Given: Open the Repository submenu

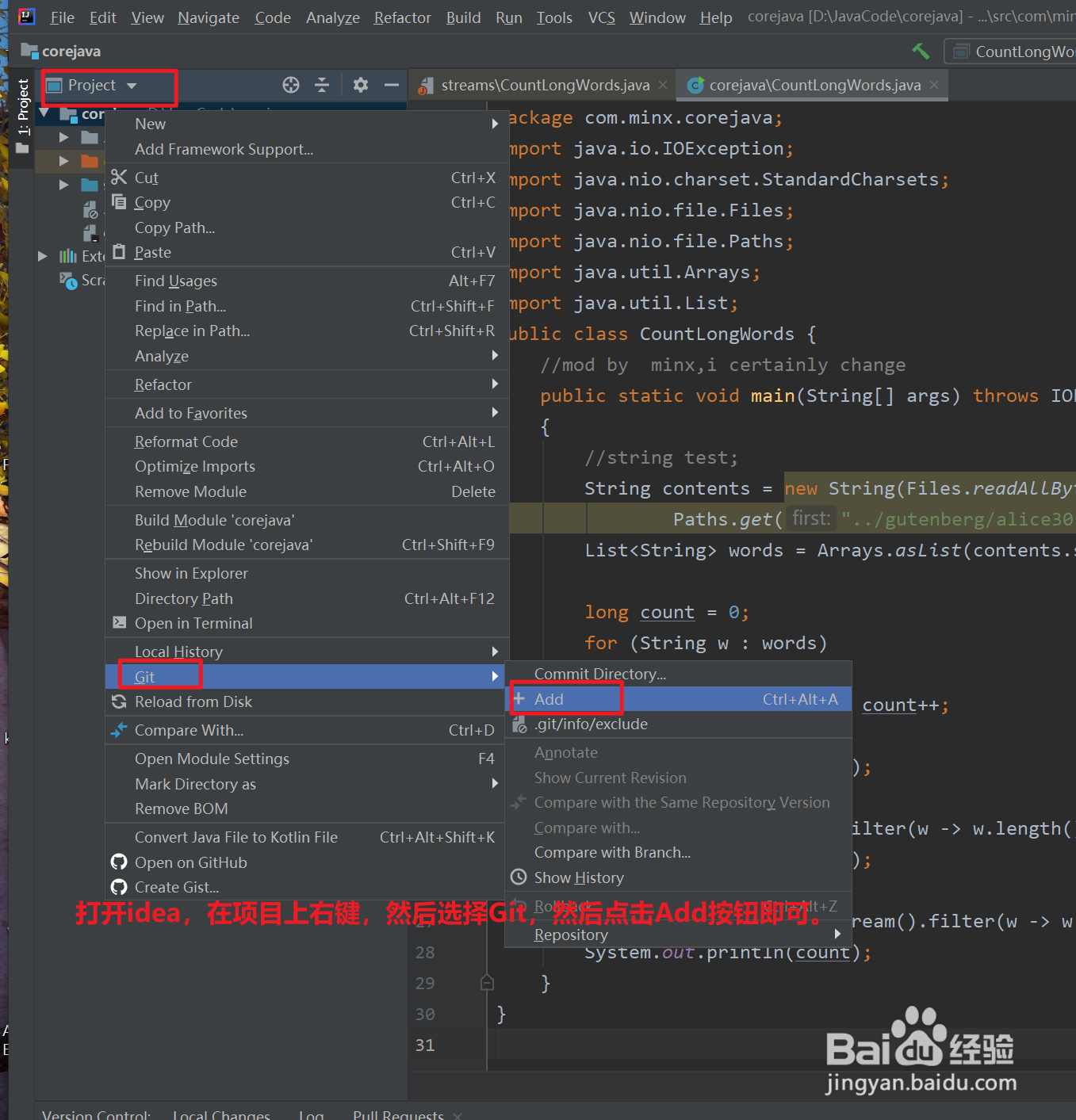Looking at the screenshot, I should [678, 935].
